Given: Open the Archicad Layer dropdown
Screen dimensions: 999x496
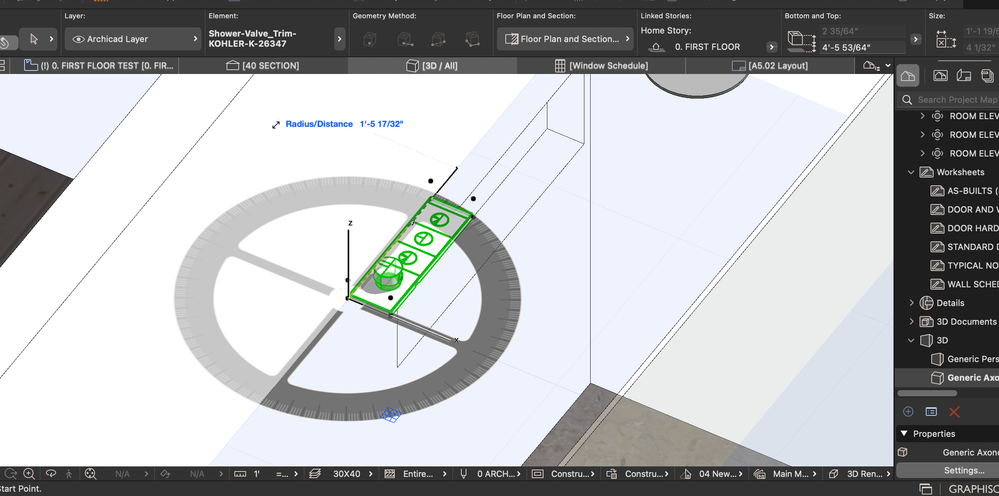Looking at the screenshot, I should click(x=133, y=39).
